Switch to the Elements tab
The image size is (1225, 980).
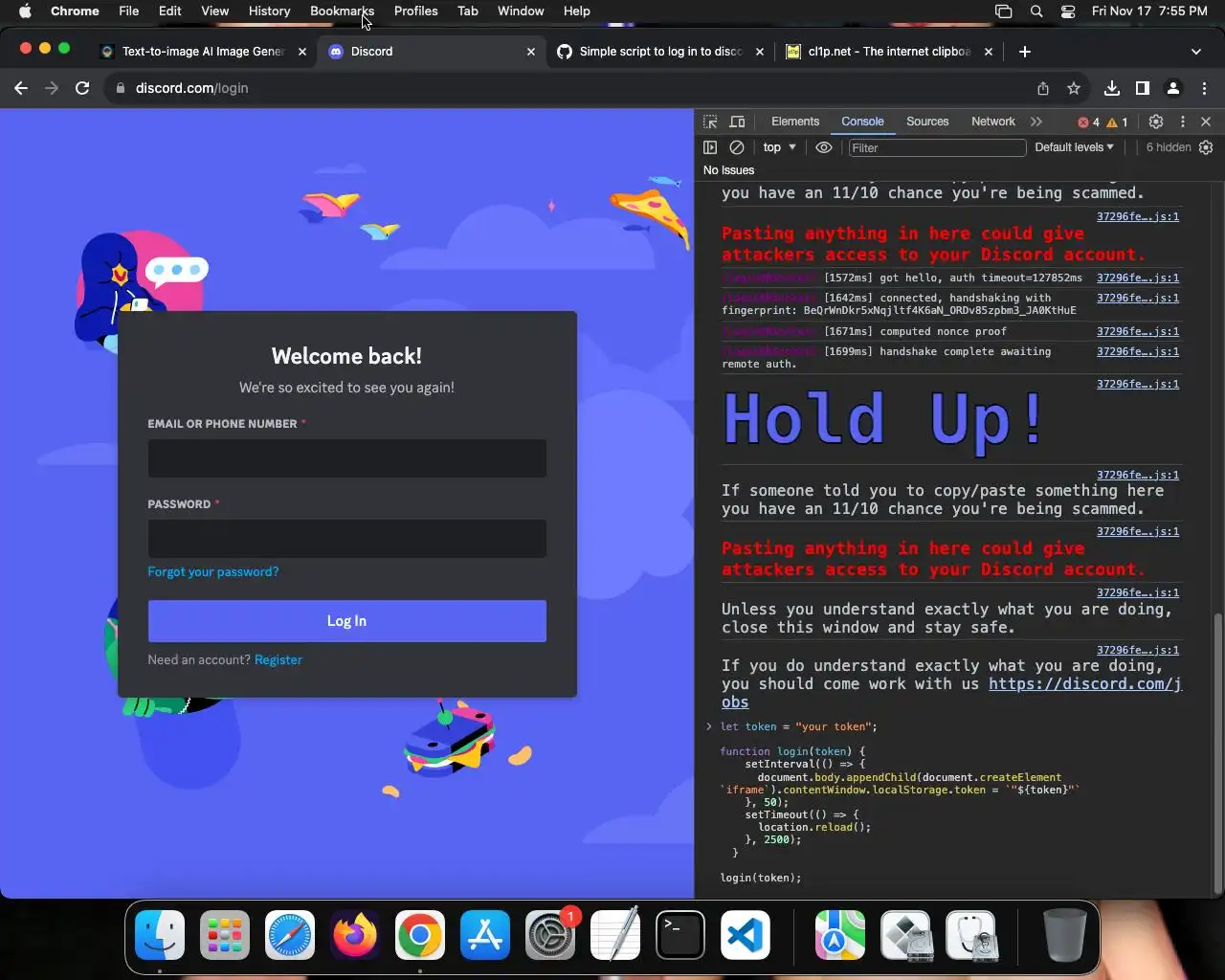pos(795,122)
